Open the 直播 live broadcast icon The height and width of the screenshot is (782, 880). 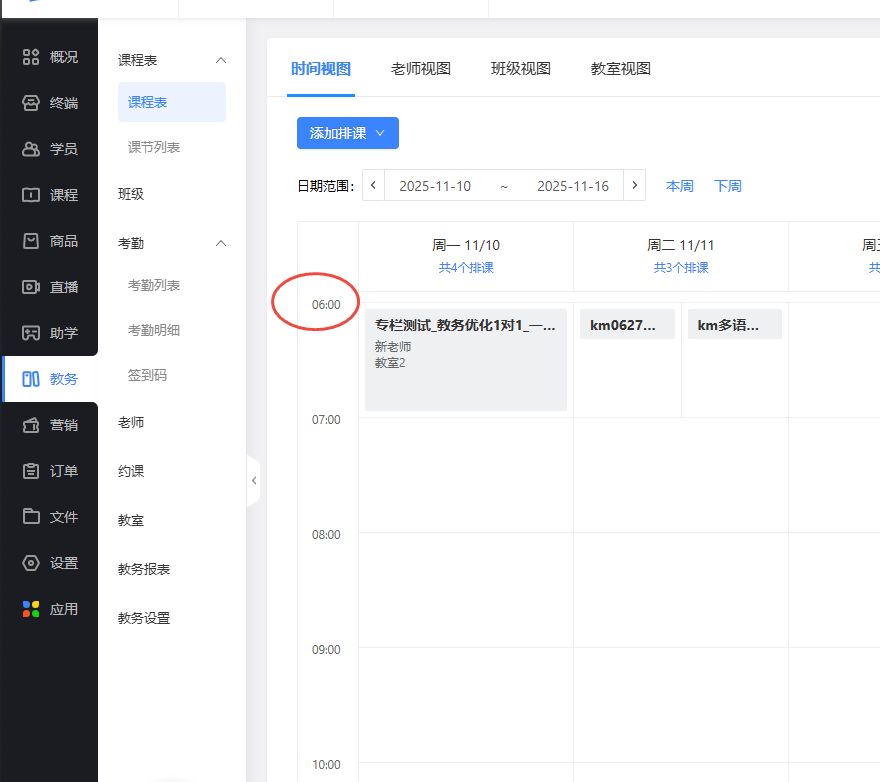coord(31,287)
